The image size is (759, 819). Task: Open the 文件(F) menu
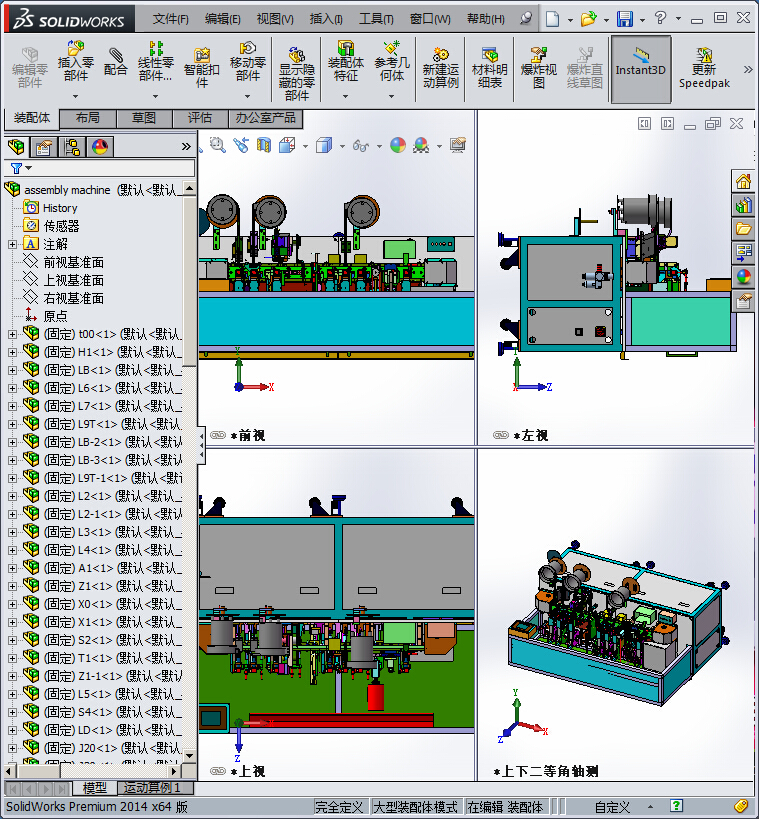[x=170, y=19]
